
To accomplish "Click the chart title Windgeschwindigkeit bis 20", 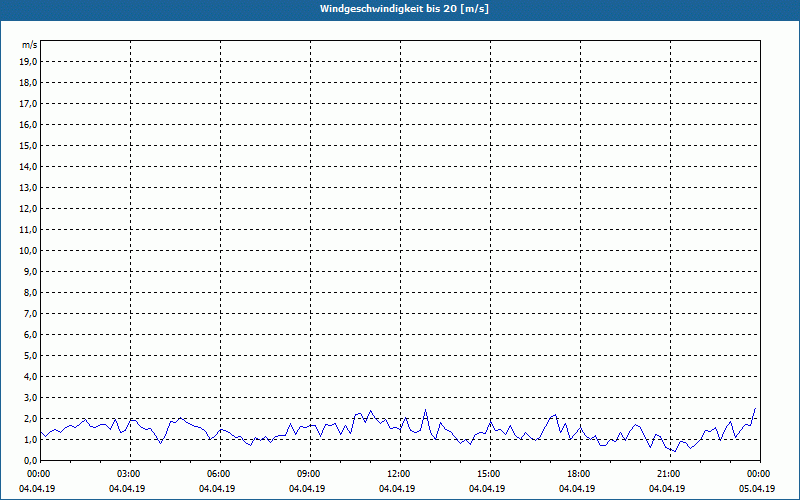I will click(404, 9).
